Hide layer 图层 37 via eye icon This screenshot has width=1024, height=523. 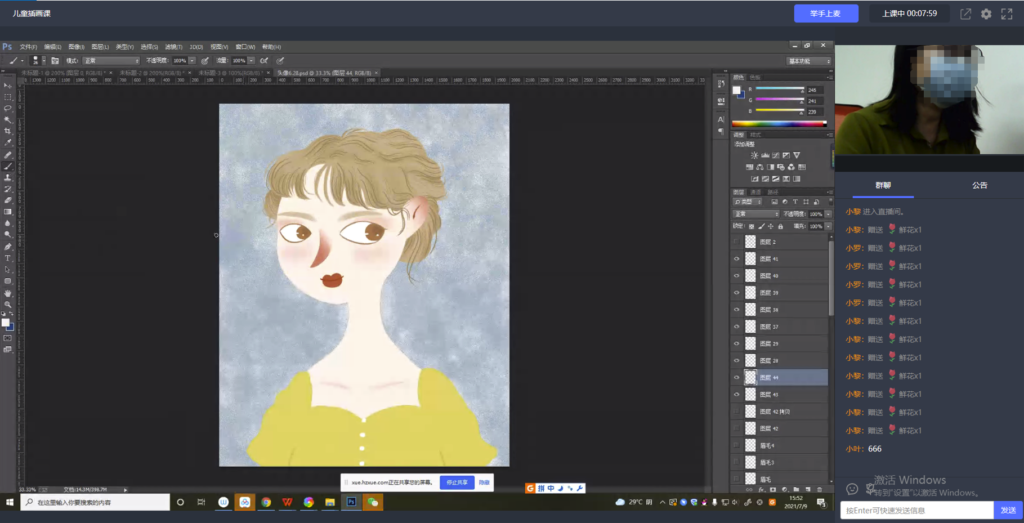[737, 326]
